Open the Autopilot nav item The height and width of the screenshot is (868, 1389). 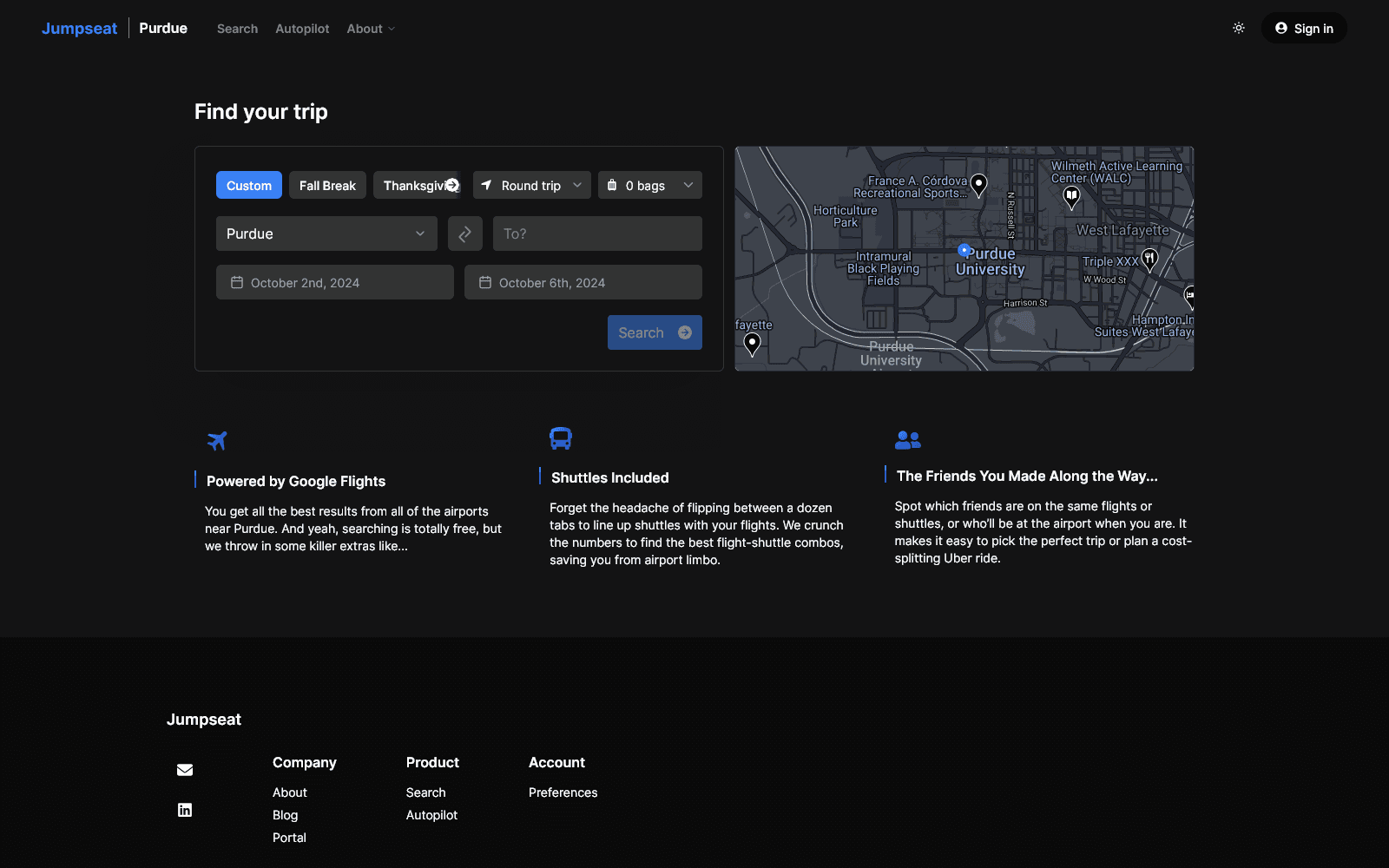(302, 29)
